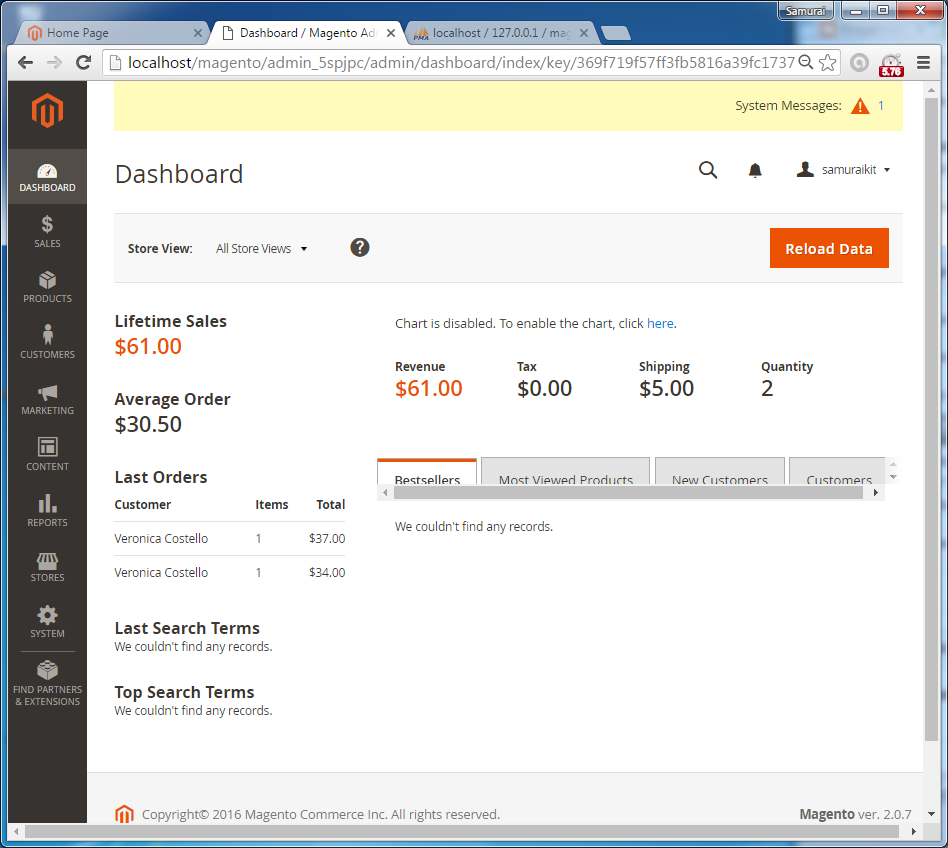Viewport: 948px width, 848px height.
Task: Open the Reports menu in the sidebar
Action: (47, 511)
